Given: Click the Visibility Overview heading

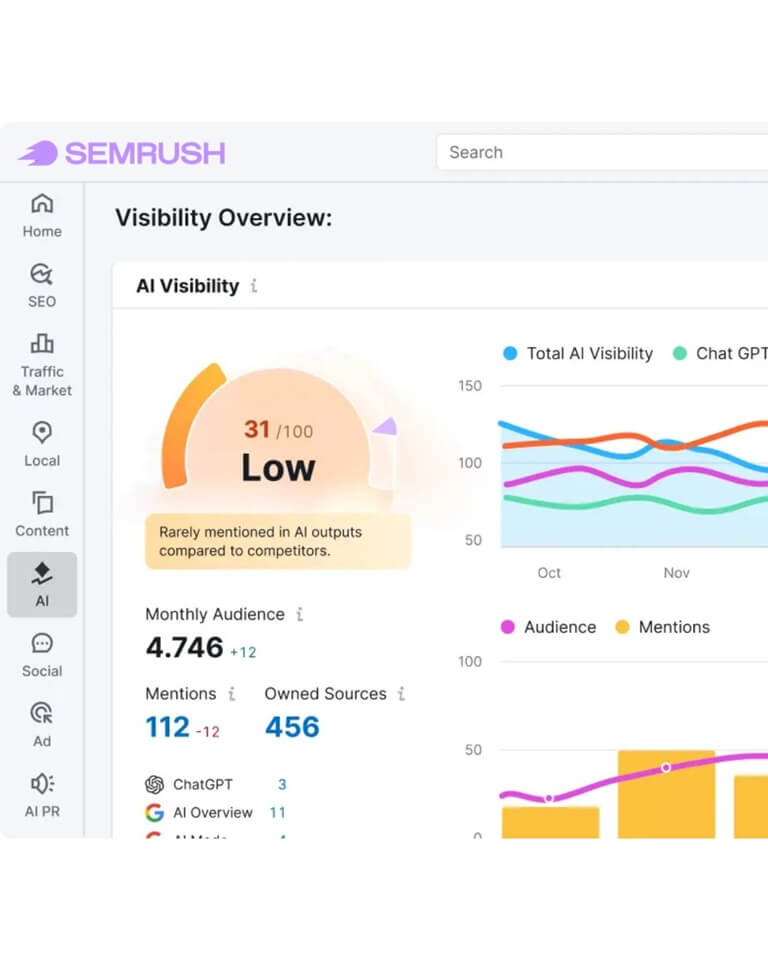Looking at the screenshot, I should click(224, 217).
